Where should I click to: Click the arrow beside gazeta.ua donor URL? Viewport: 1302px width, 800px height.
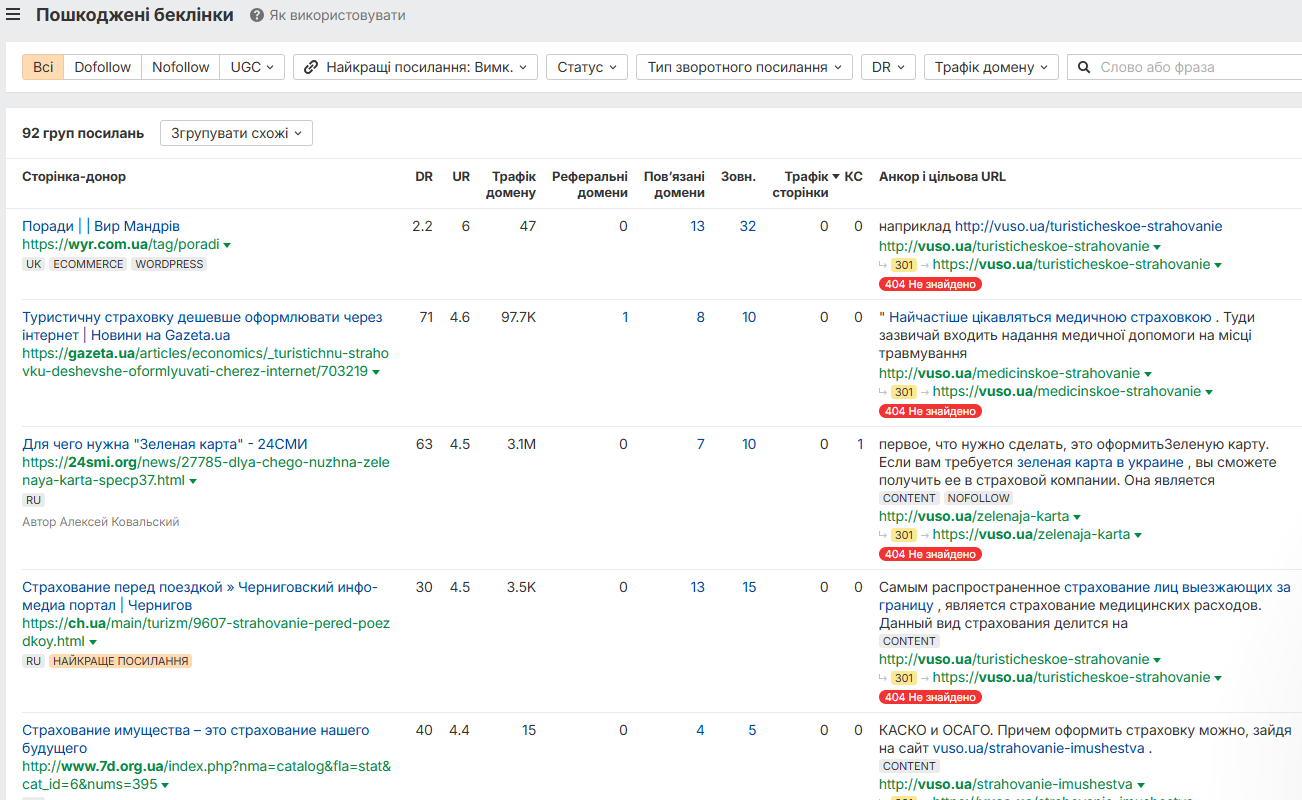375,372
